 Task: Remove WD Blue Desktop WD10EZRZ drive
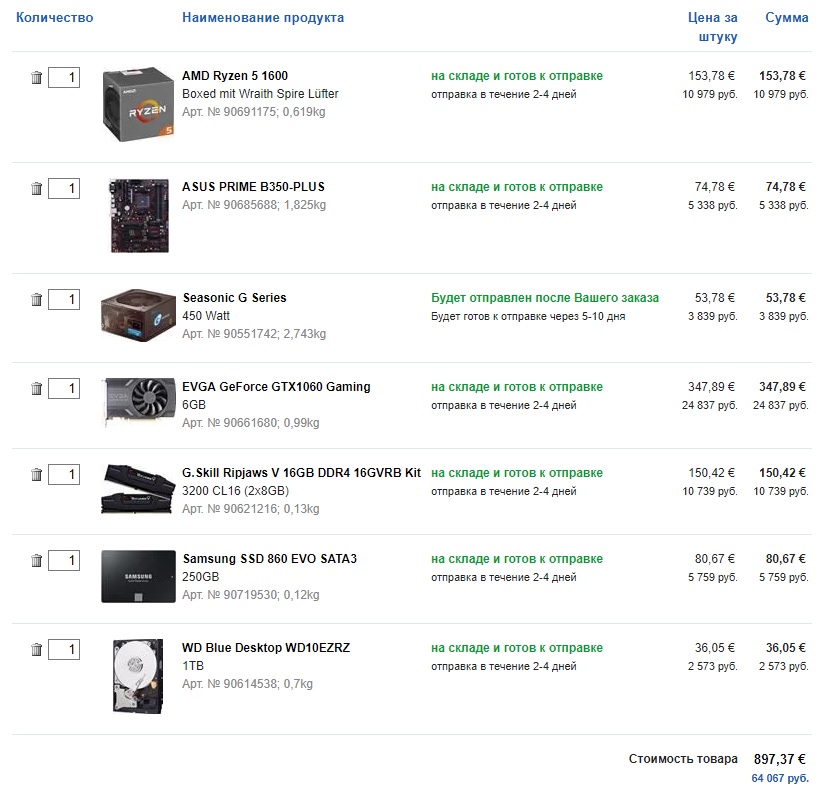click(x=37, y=650)
